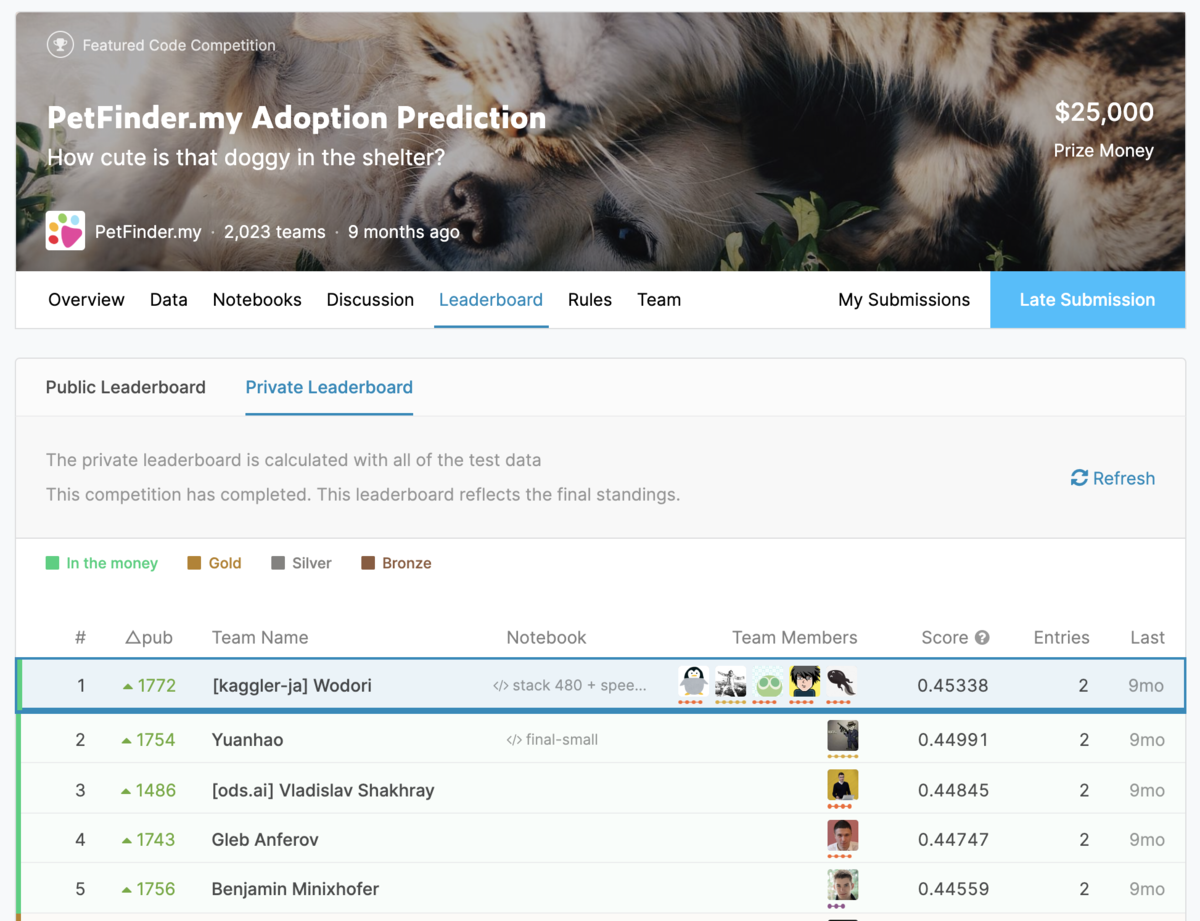Click the Team Name column header
The height and width of the screenshot is (921, 1200).
tap(260, 638)
